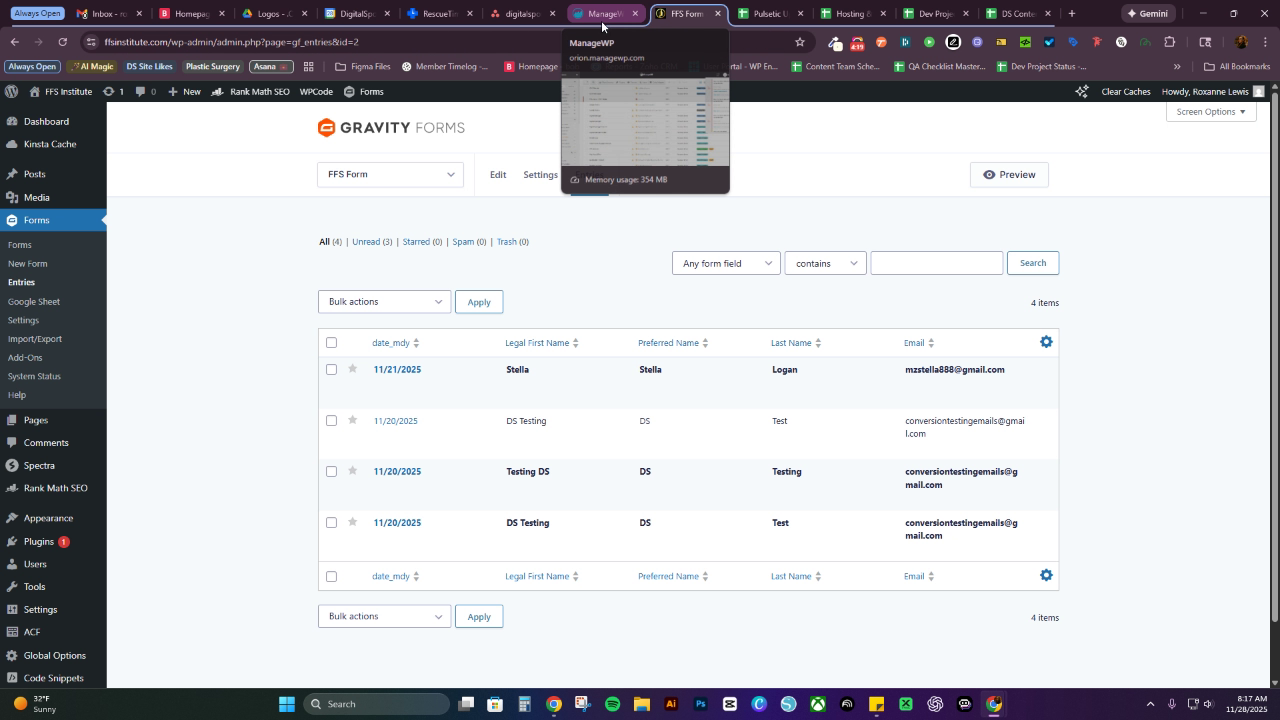The height and width of the screenshot is (720, 1280).
Task: Open Google Sheet submenu under Forms
Action: click(x=34, y=301)
